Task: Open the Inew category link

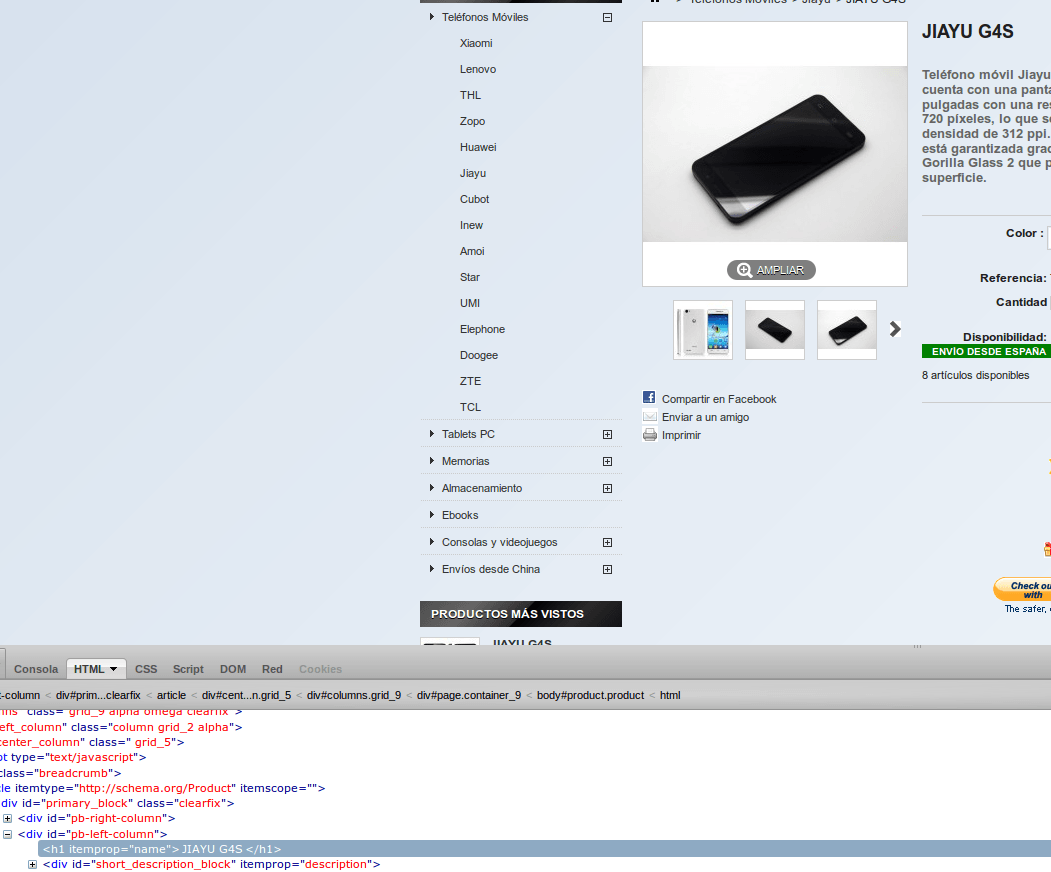Action: pos(471,225)
